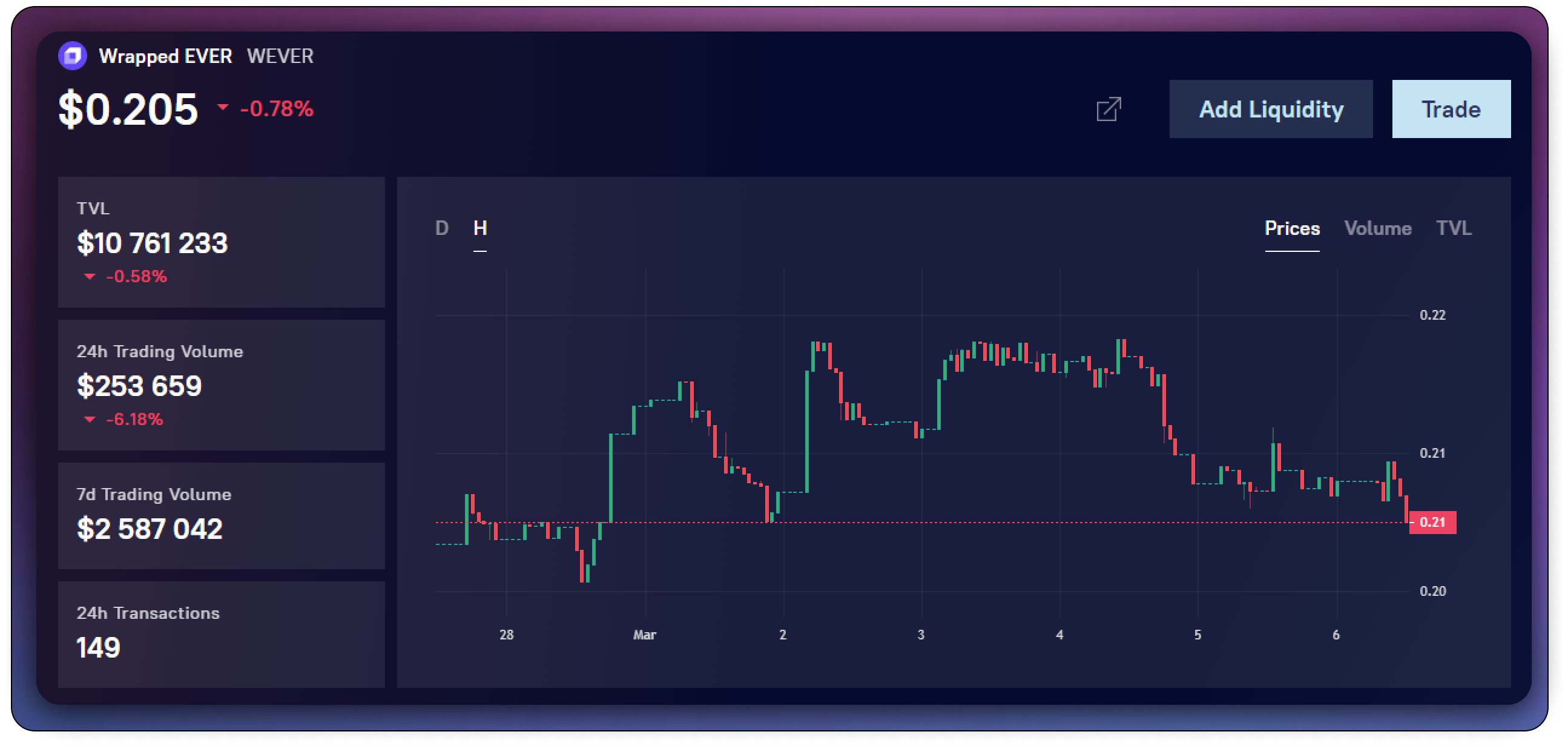Click the $10 761 233 TVL value

tap(152, 243)
